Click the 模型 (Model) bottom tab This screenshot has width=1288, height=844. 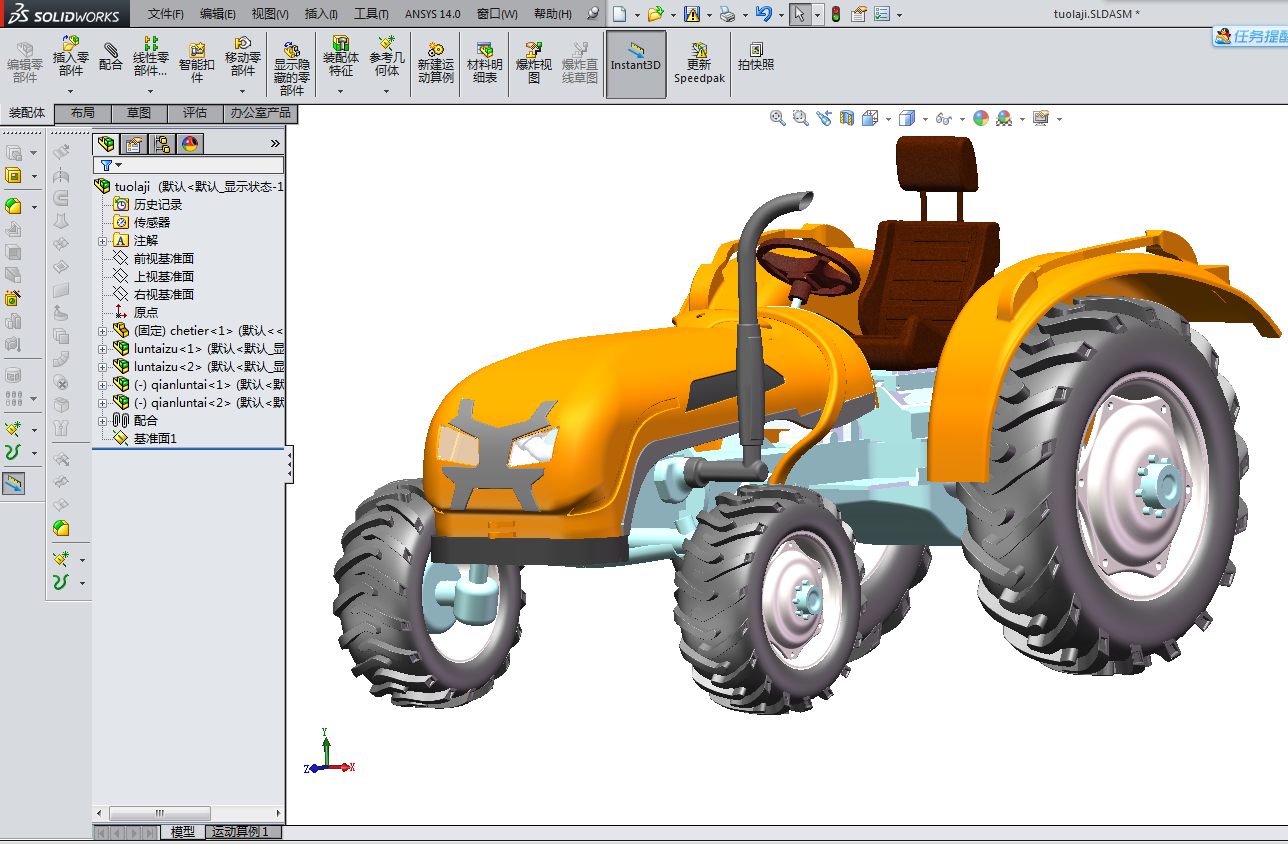point(183,832)
